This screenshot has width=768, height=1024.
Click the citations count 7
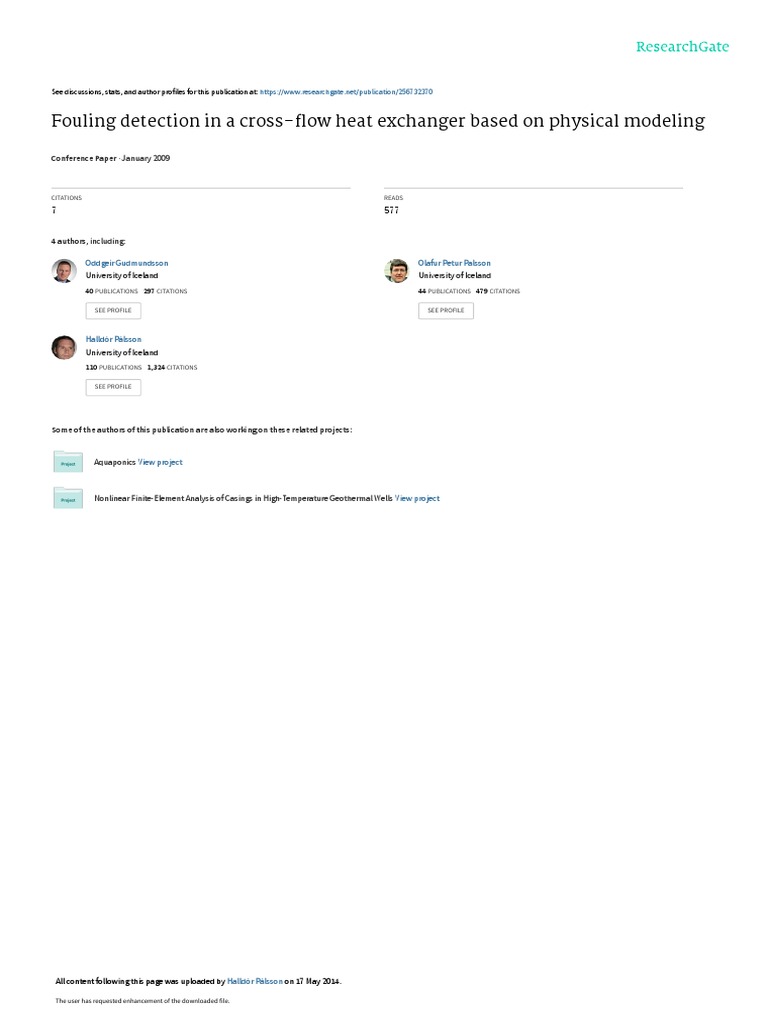pos(54,210)
